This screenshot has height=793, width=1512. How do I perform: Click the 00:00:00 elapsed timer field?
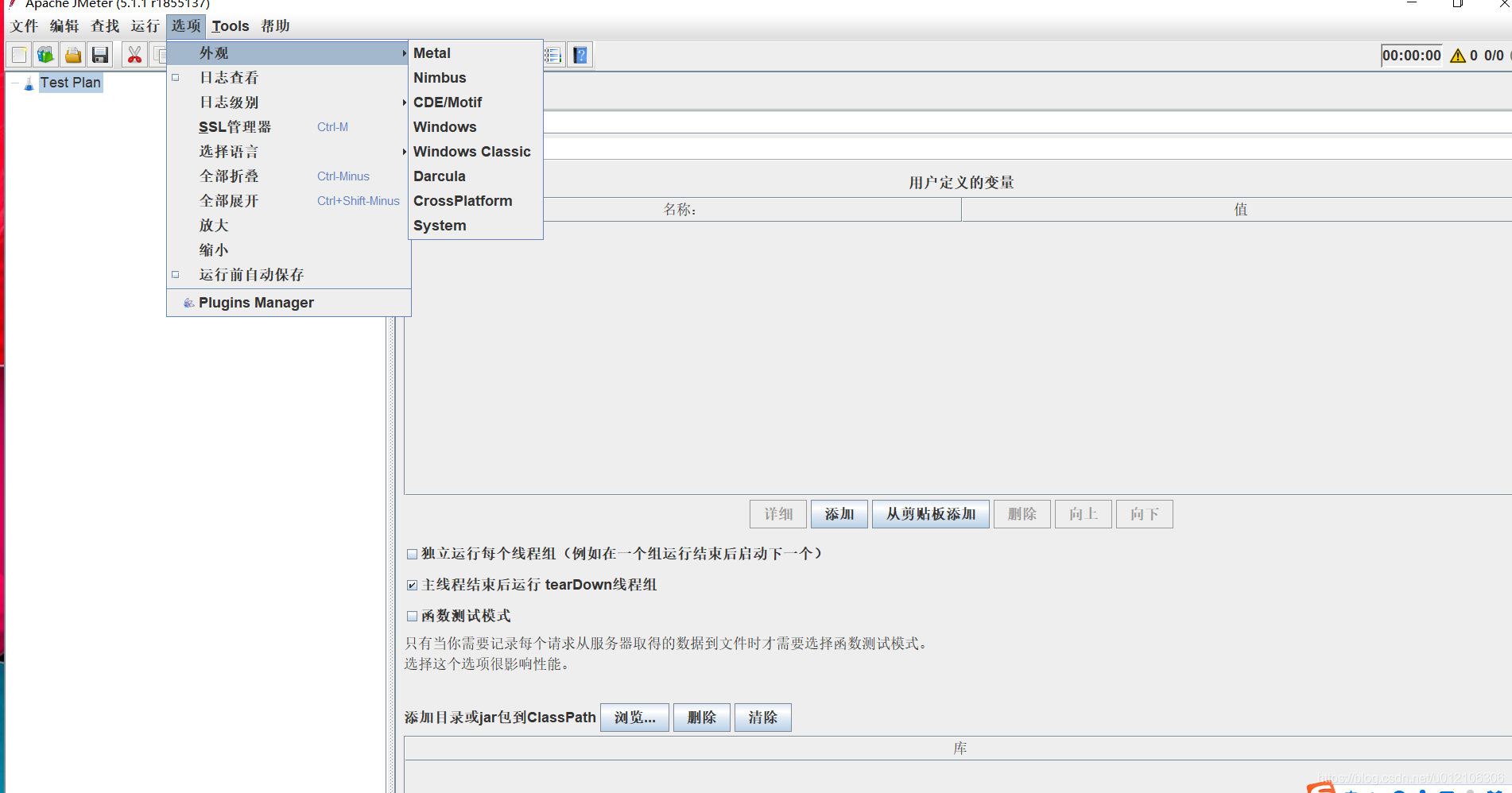[x=1412, y=56]
